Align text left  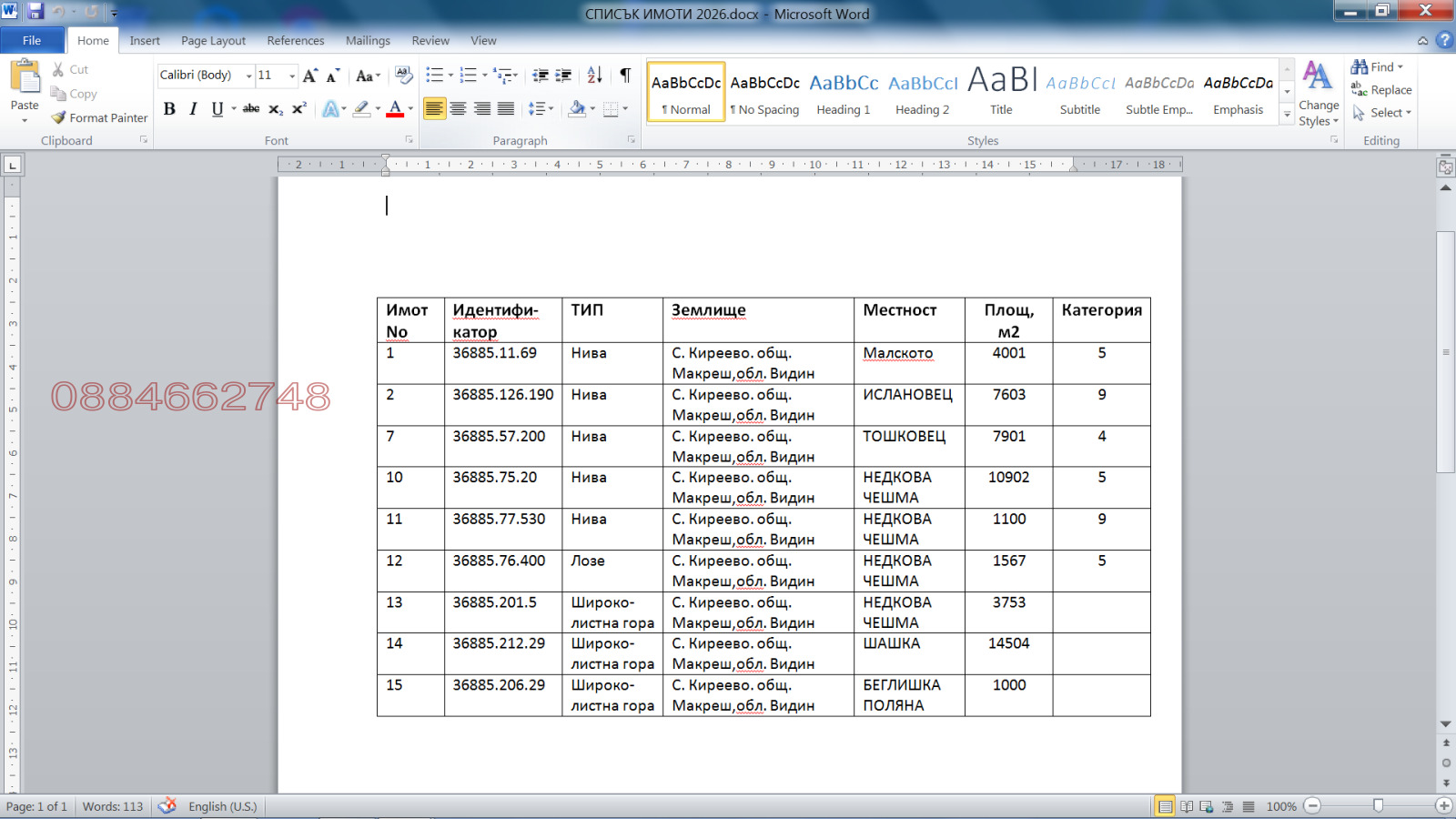point(435,109)
